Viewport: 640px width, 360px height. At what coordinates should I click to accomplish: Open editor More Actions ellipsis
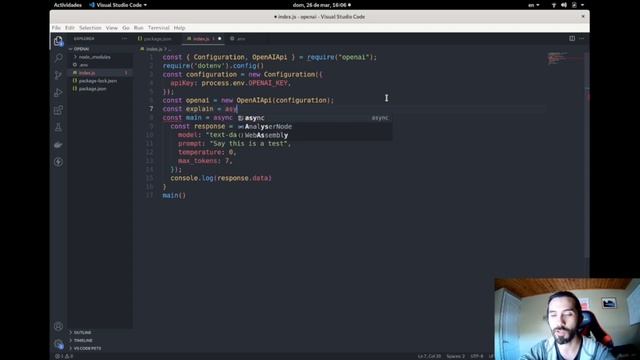(582, 38)
